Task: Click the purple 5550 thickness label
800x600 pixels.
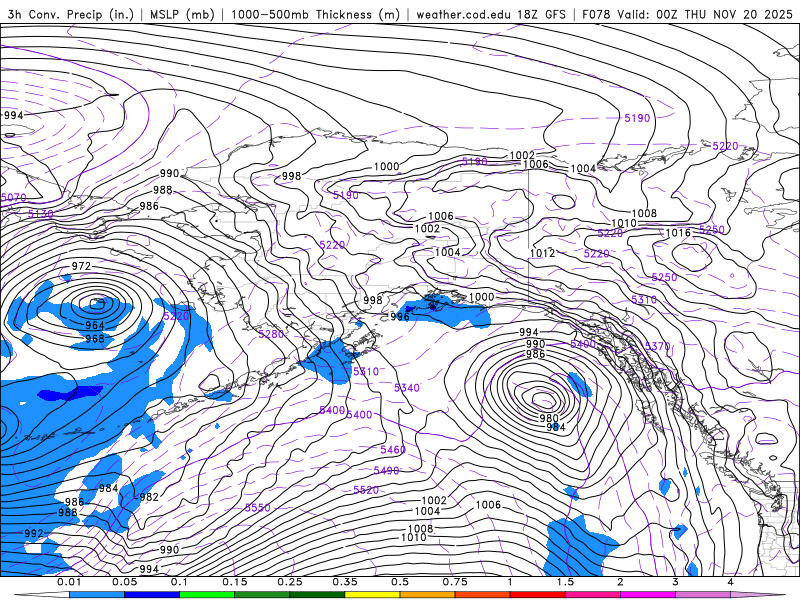Action: coord(258,508)
